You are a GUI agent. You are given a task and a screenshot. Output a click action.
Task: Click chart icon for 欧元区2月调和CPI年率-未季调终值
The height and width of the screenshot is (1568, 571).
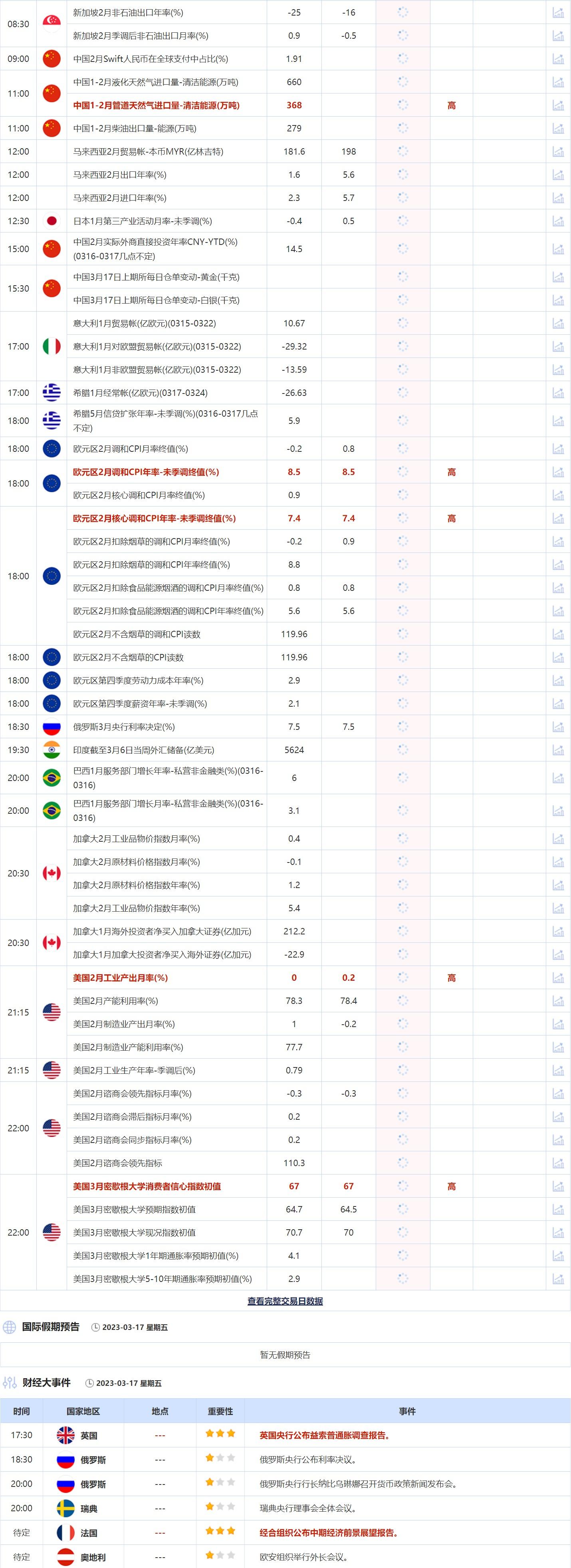pyautogui.click(x=557, y=472)
